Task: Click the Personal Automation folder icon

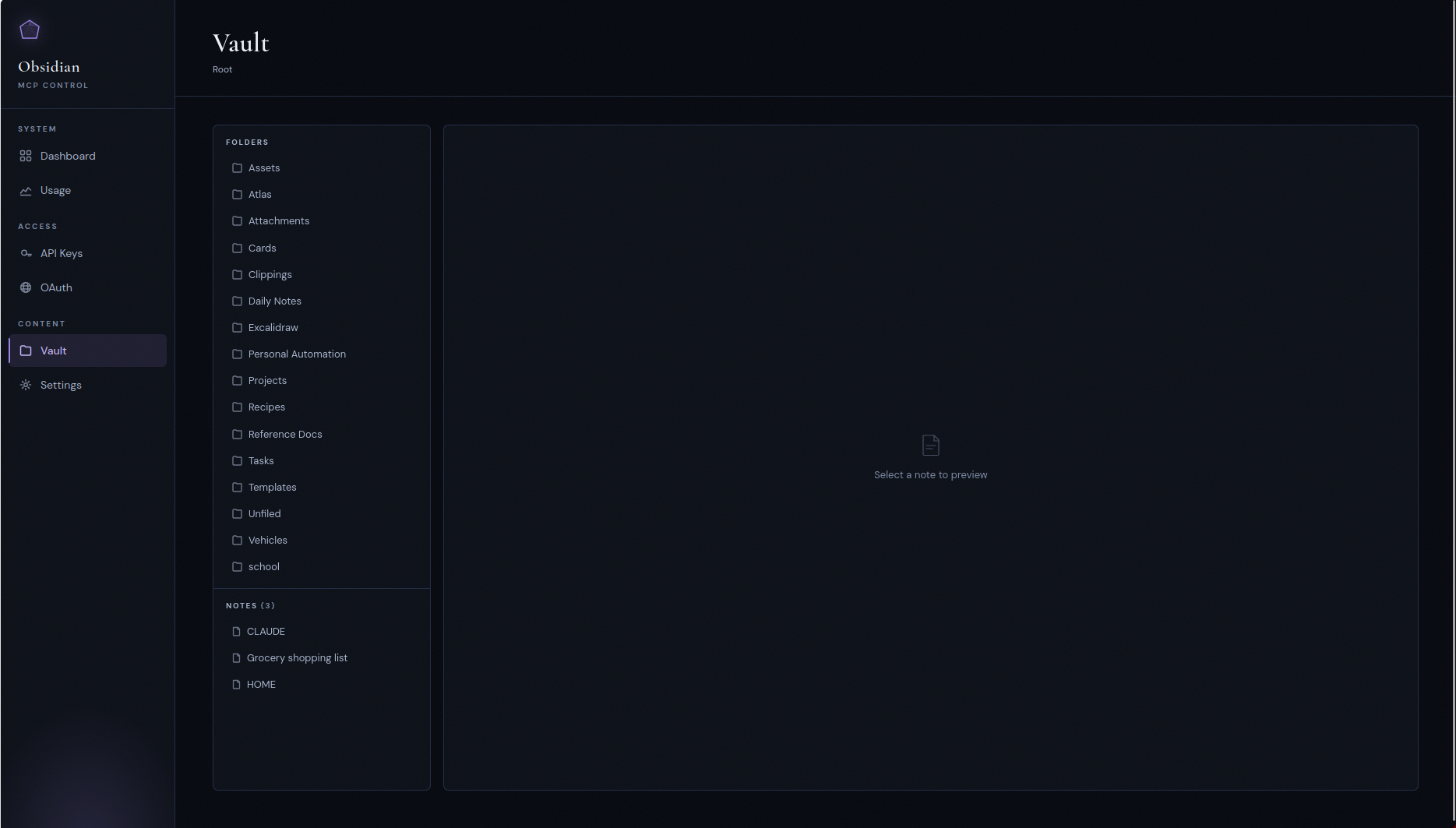Action: (x=238, y=354)
